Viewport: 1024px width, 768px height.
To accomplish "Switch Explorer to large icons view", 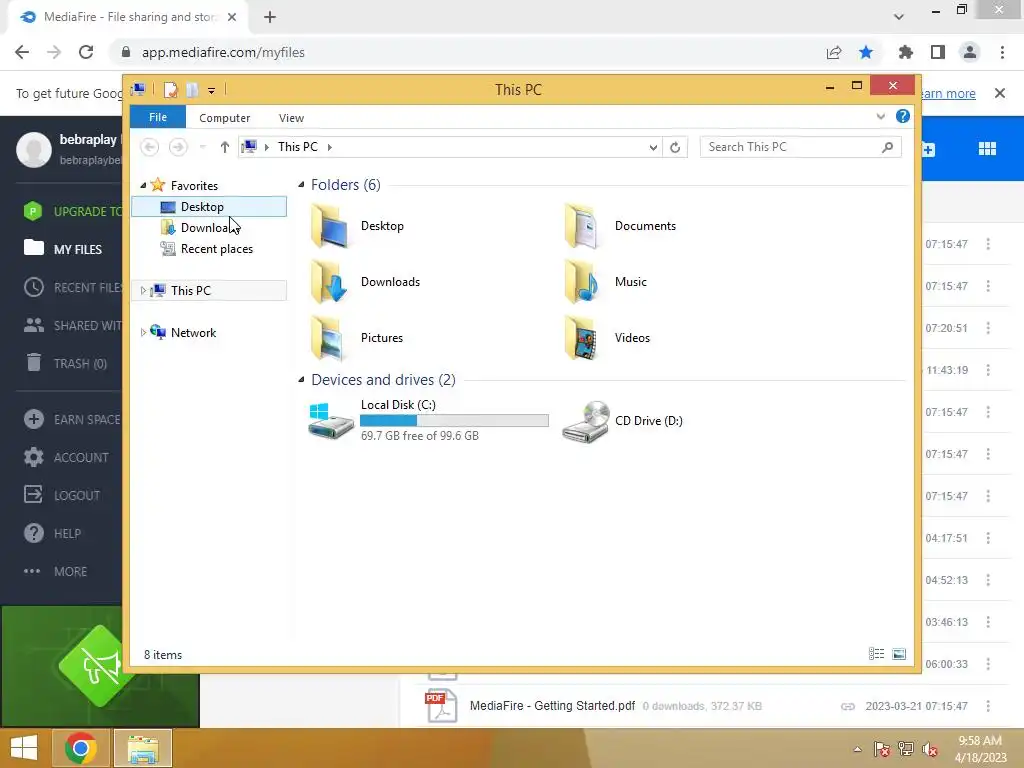I will (899, 654).
